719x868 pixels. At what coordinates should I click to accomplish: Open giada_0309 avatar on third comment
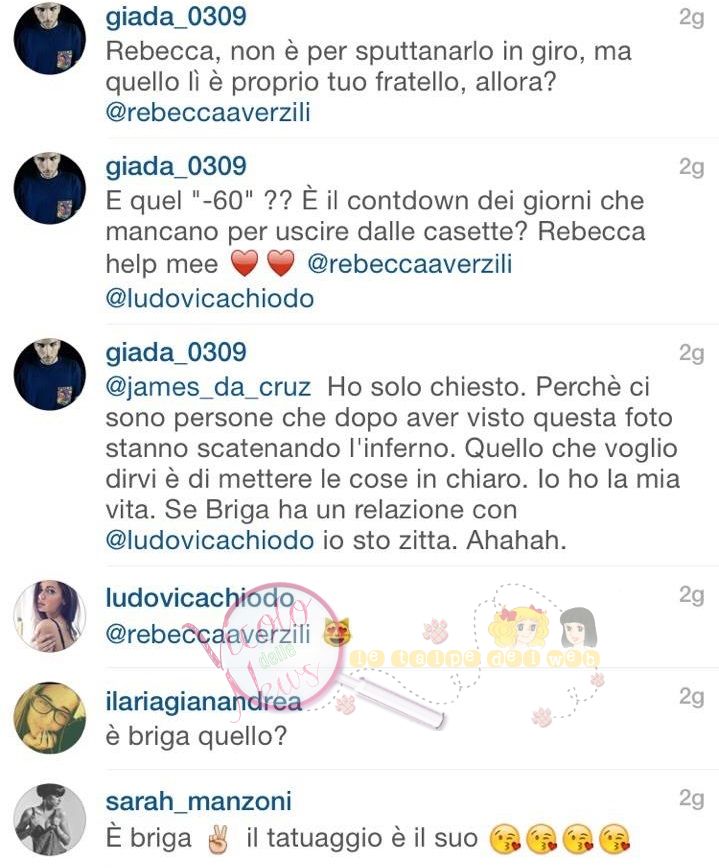click(50, 374)
